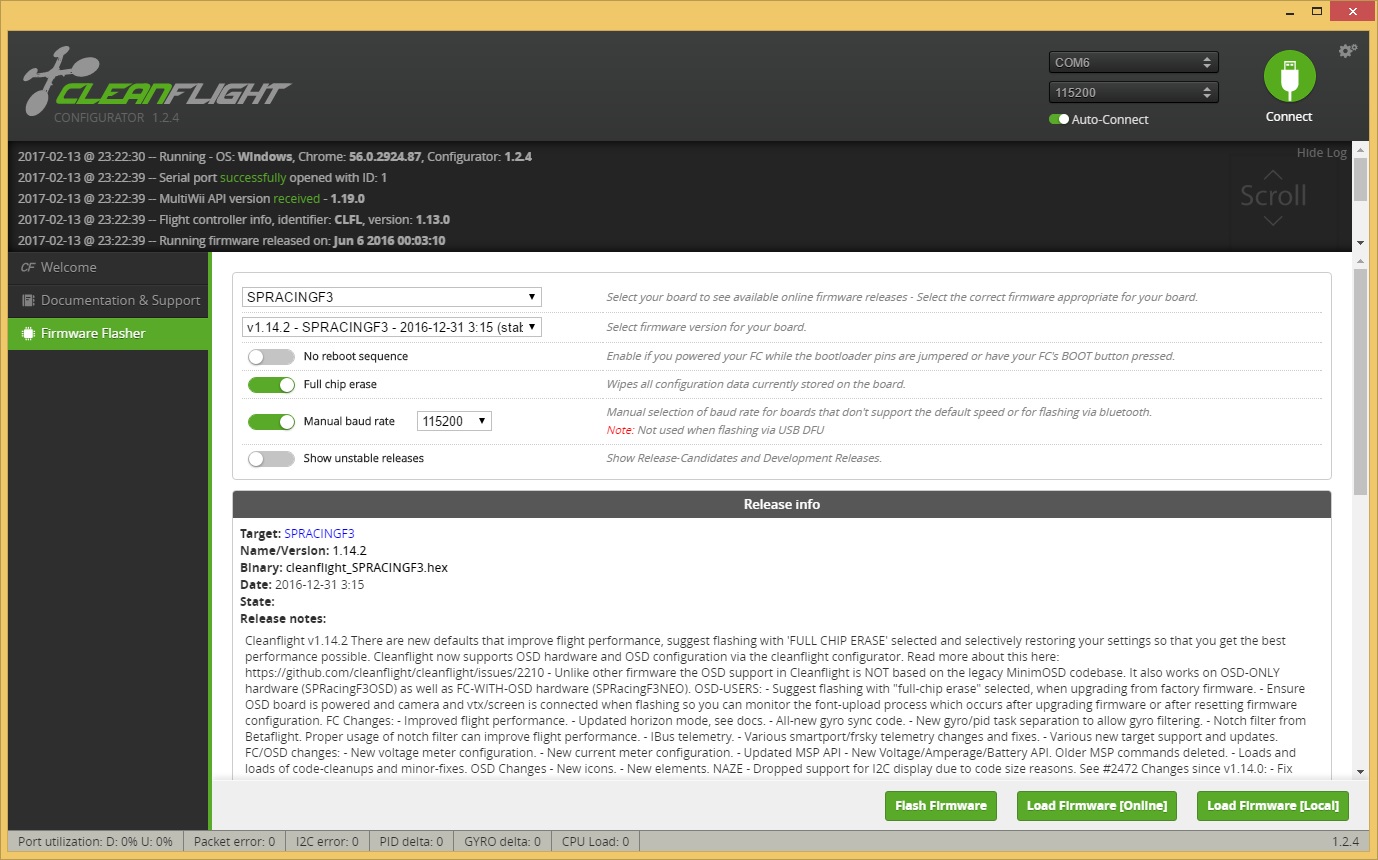Click the Hide Log link
This screenshot has width=1378, height=860.
[1321, 153]
